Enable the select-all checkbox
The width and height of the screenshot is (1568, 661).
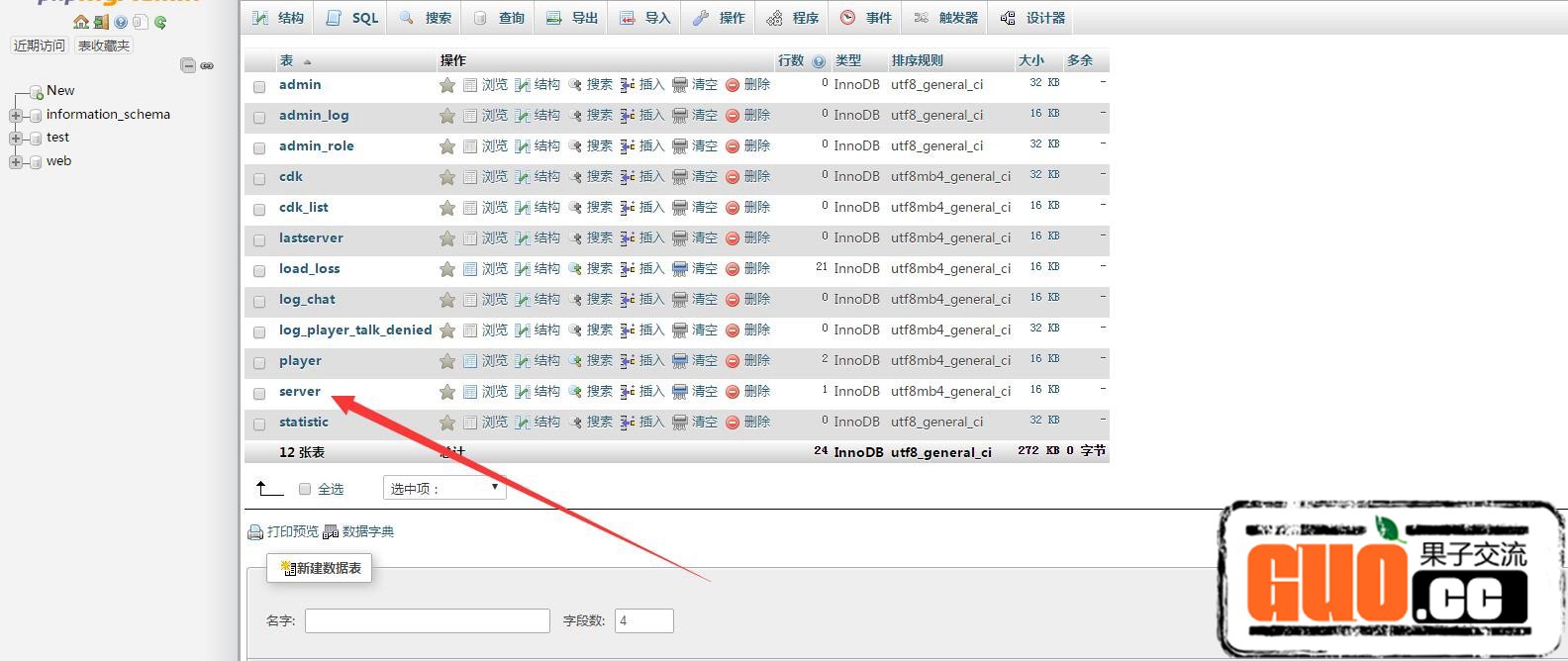tap(305, 489)
